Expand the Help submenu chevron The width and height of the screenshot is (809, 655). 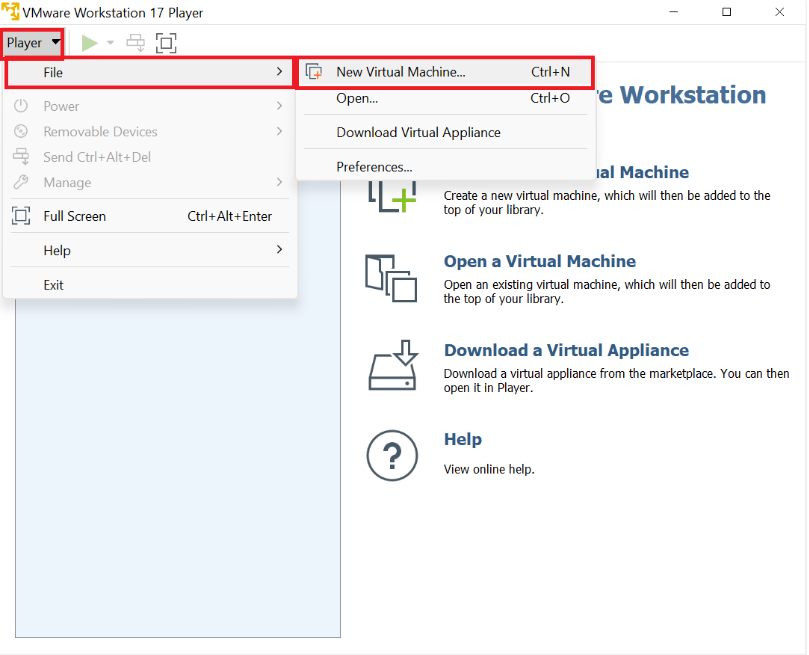coord(279,250)
